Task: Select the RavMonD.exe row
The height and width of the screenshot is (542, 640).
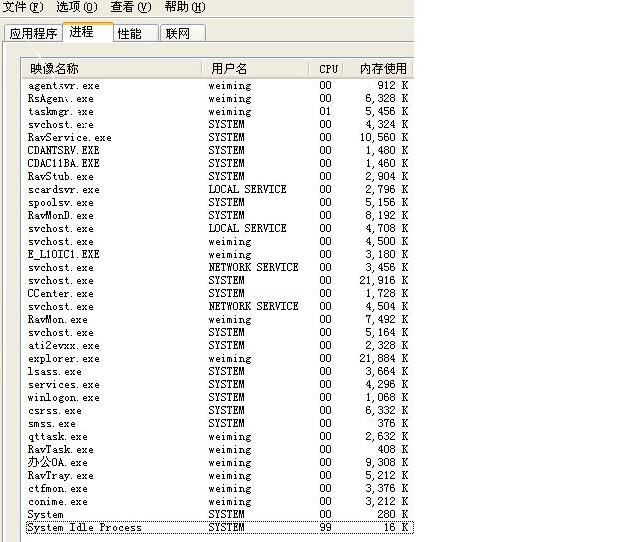Action: 218,215
